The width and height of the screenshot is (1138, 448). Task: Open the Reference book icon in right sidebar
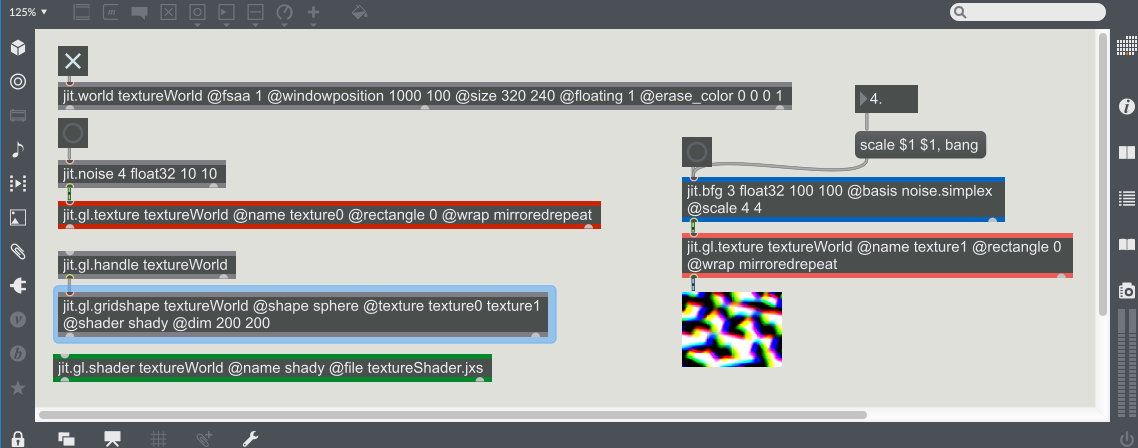[1126, 152]
